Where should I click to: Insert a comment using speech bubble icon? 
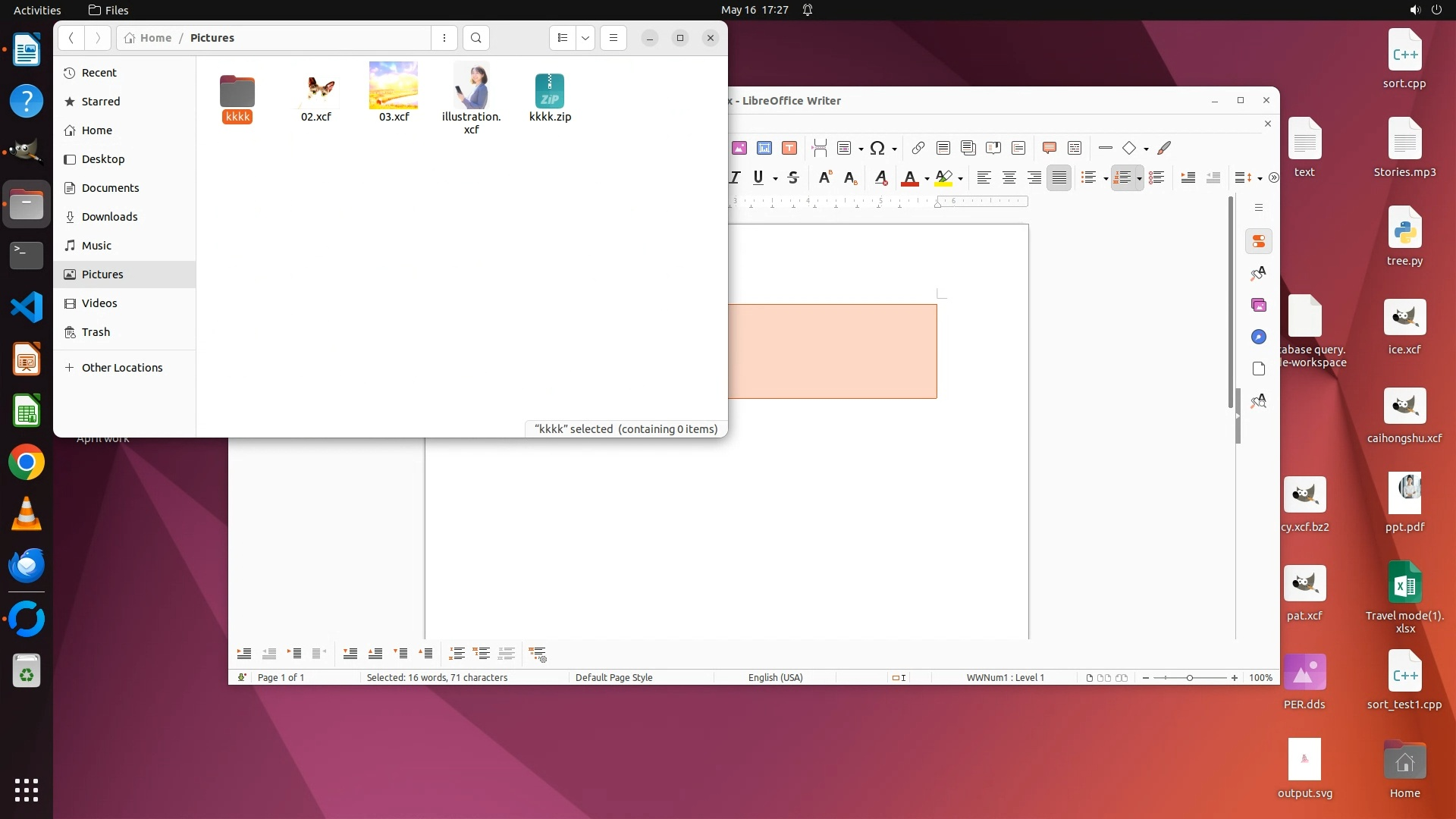(x=1050, y=148)
